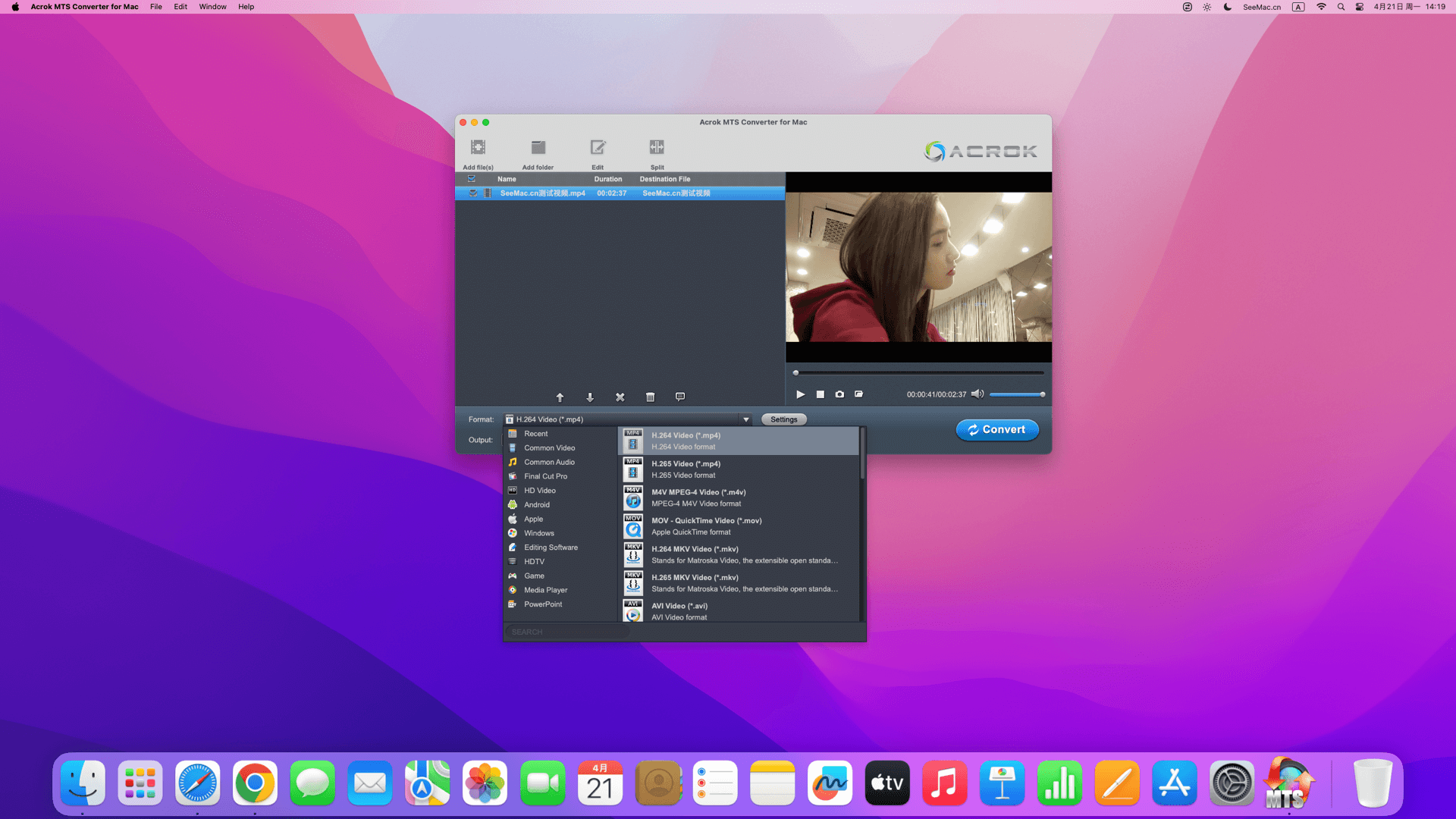This screenshot has width=1456, height=819.
Task: Click the trash icon below the file list
Action: click(x=650, y=397)
